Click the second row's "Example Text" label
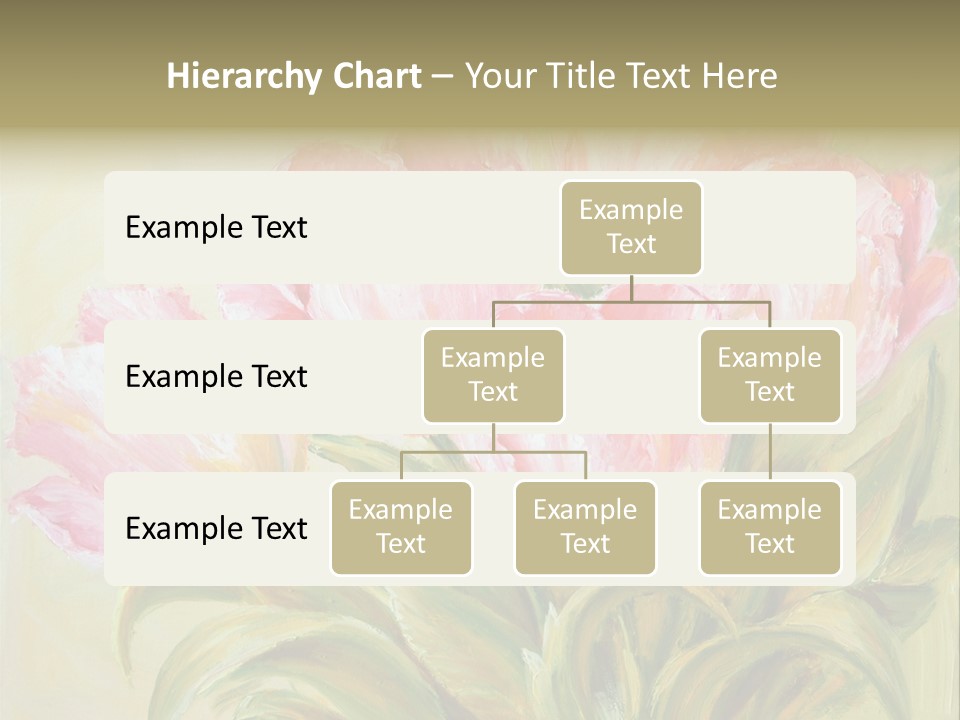 click(216, 377)
